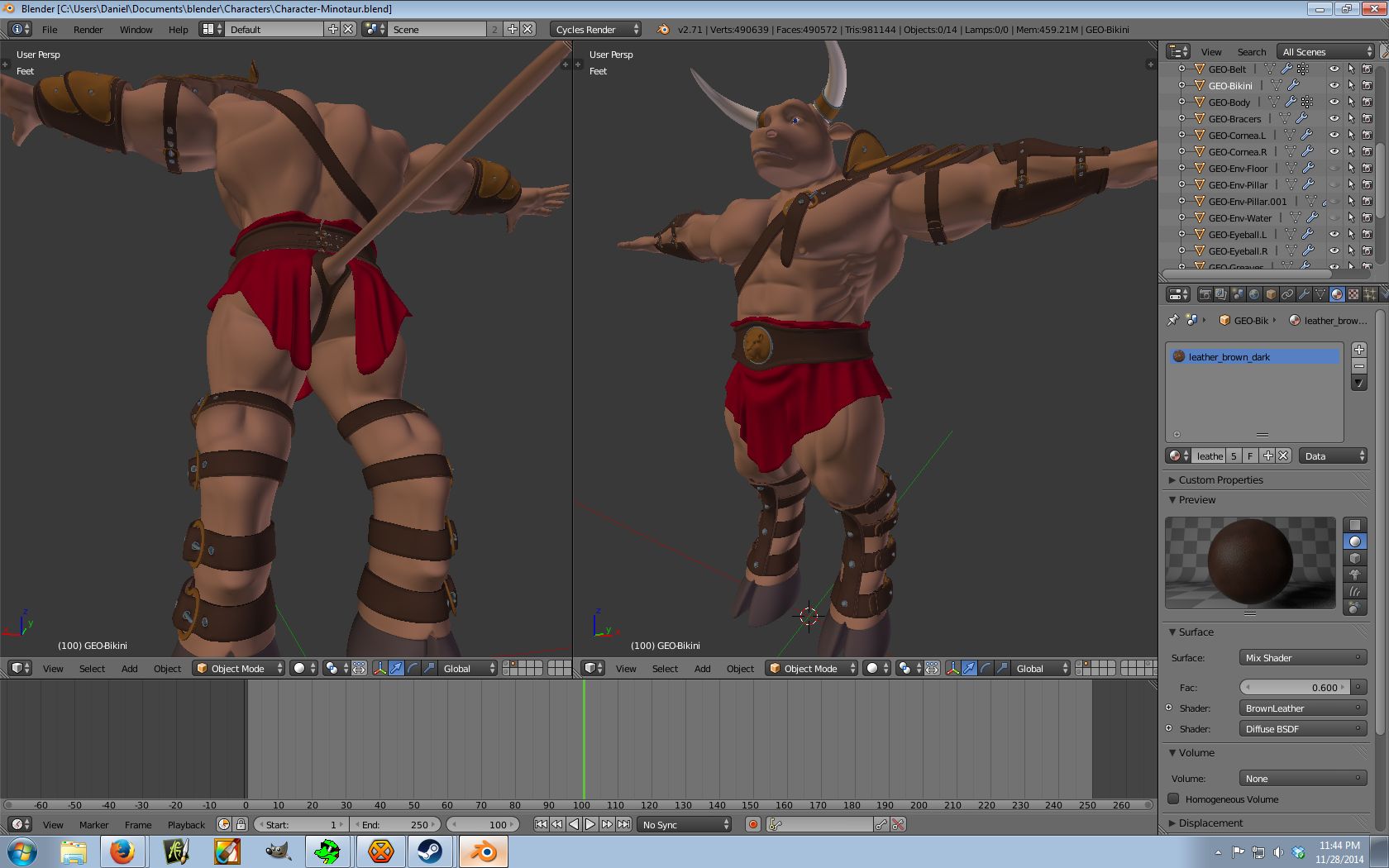
Task: Launch Steam from the taskbar
Action: coord(429,851)
